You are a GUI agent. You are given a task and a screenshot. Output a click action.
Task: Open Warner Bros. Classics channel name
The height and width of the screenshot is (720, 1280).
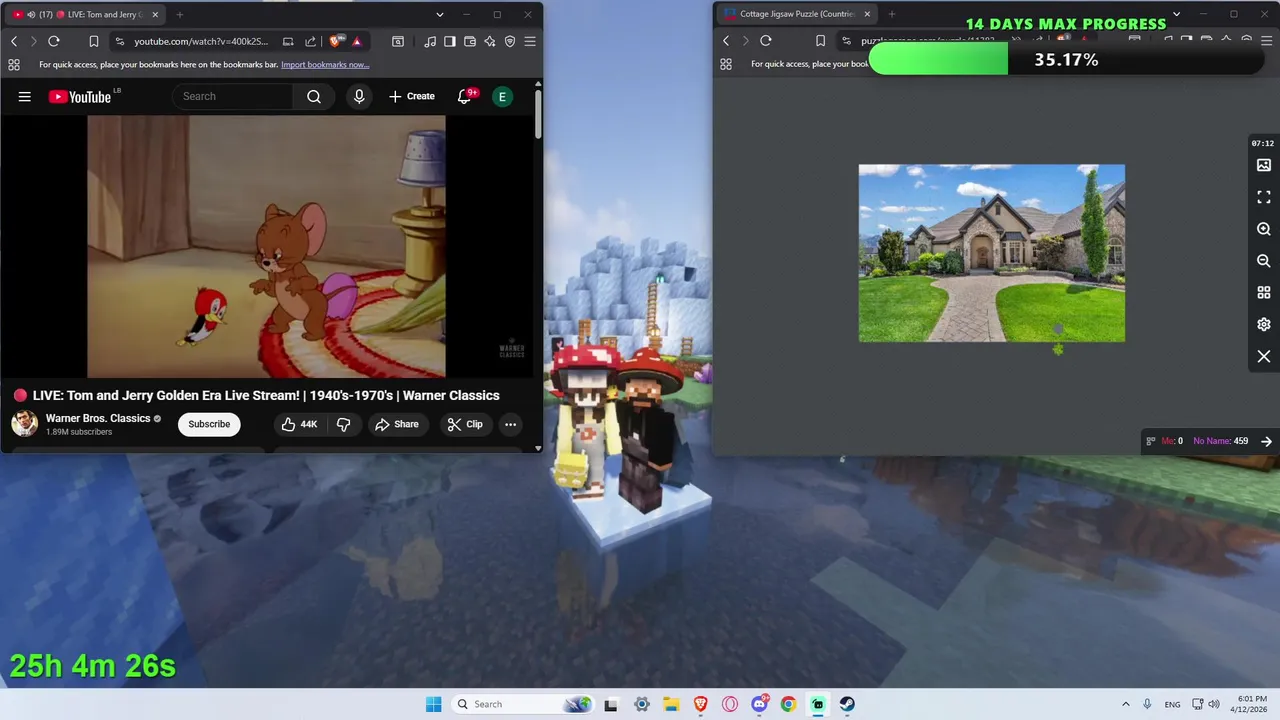[98, 418]
